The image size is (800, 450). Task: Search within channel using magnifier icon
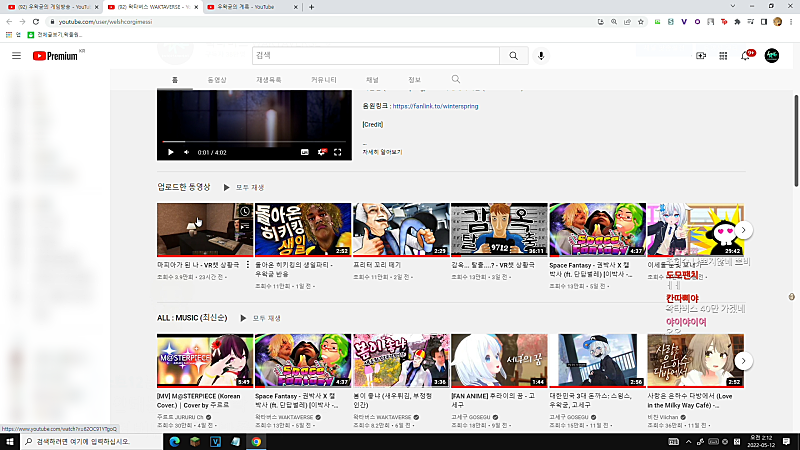click(x=456, y=79)
